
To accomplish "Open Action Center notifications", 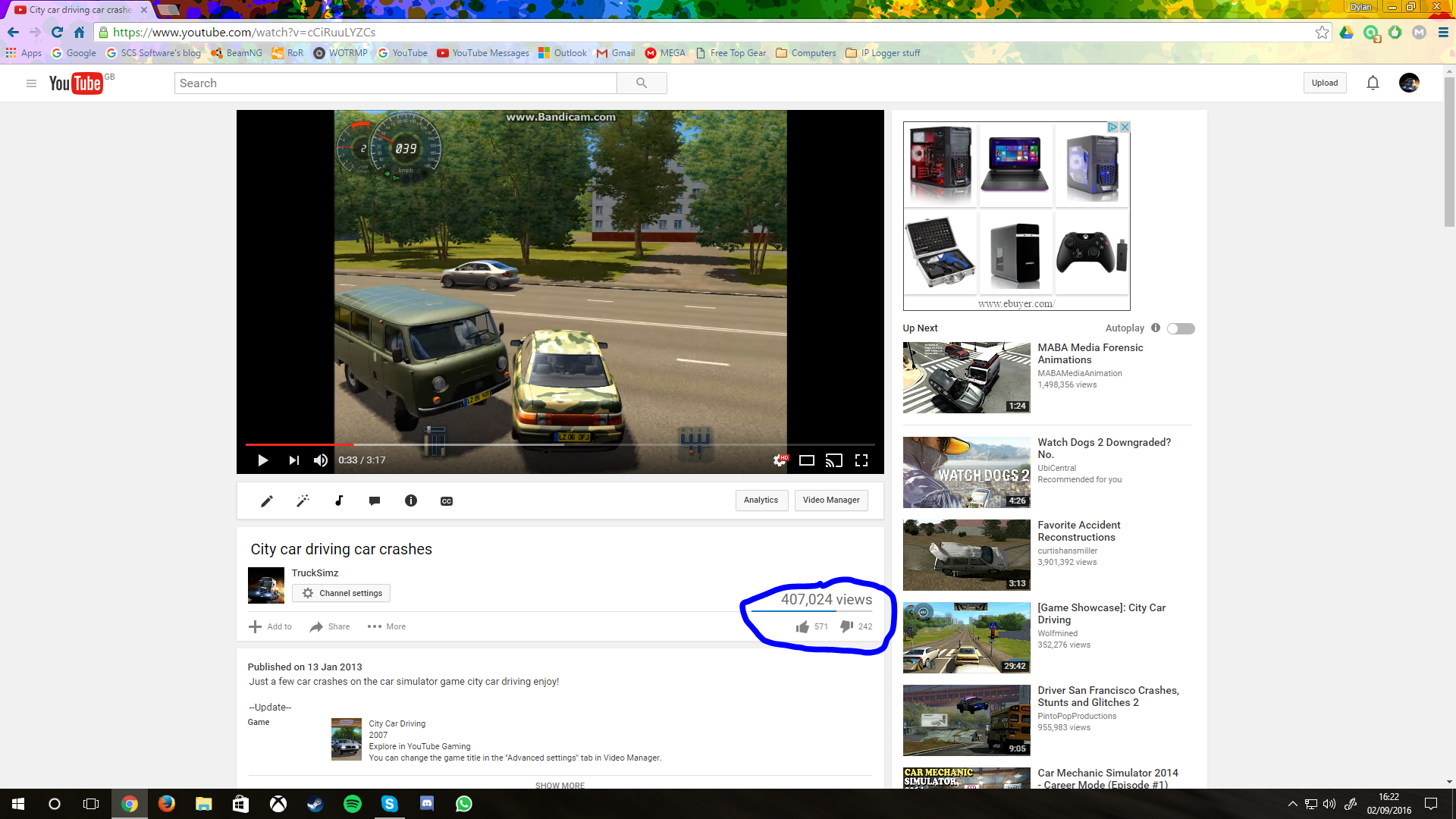I will 1431,804.
